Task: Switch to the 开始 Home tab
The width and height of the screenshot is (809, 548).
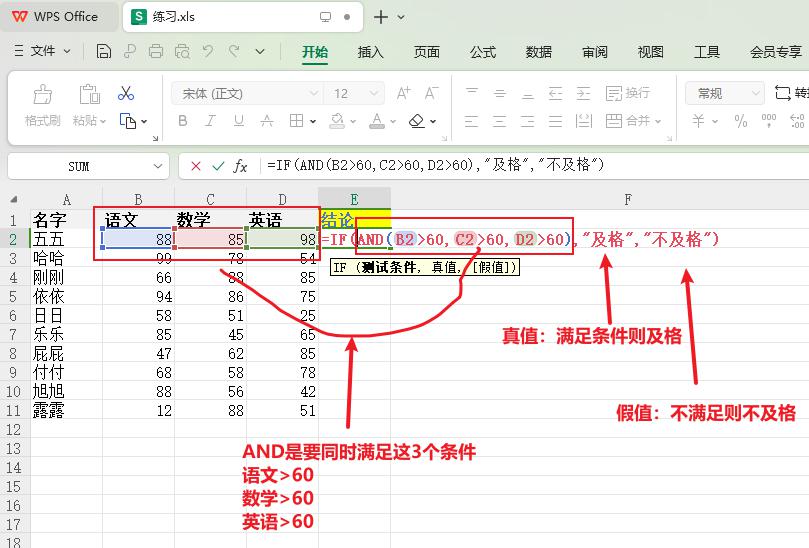Action: 315,52
